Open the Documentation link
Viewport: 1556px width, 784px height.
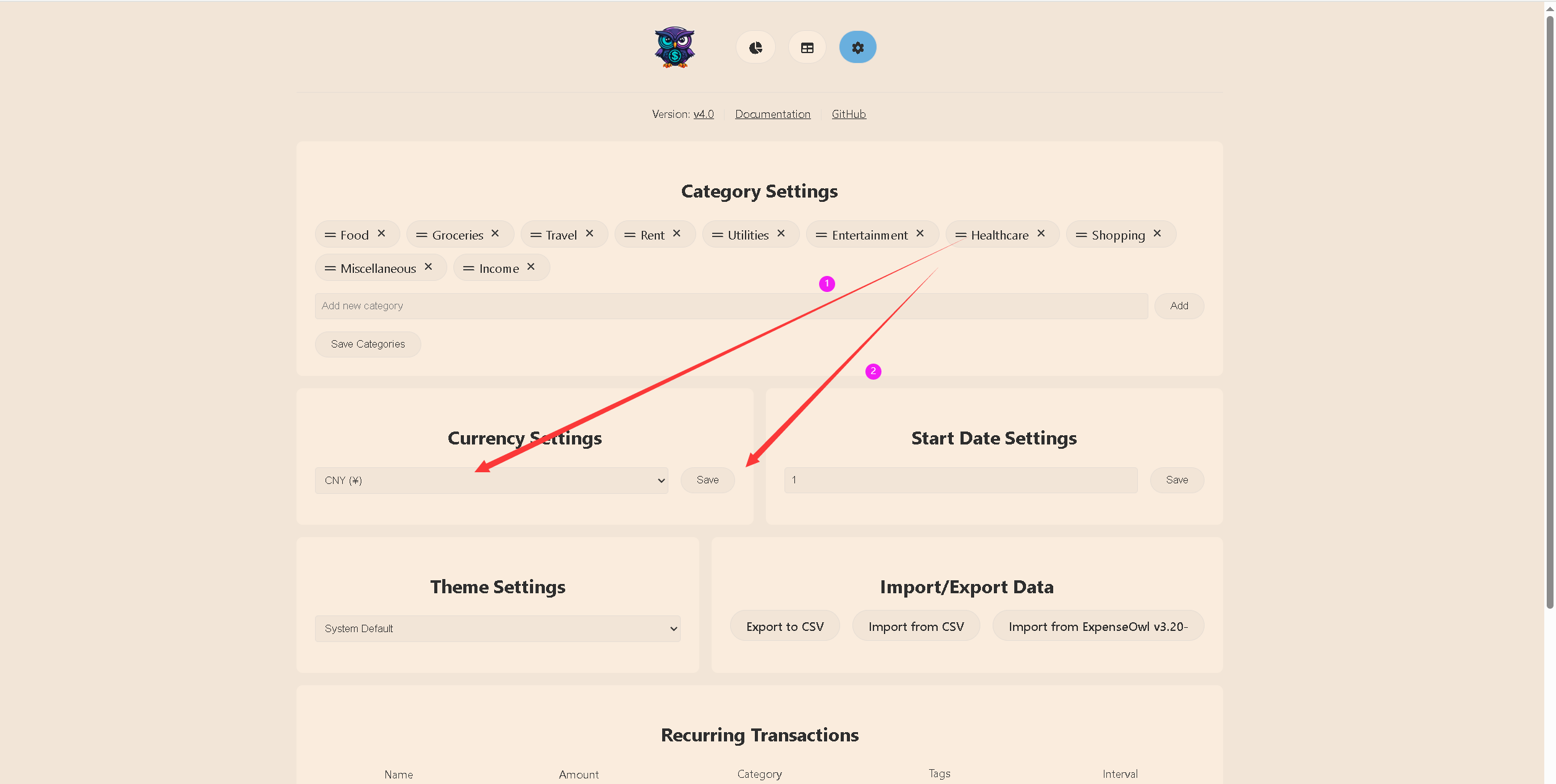(772, 114)
